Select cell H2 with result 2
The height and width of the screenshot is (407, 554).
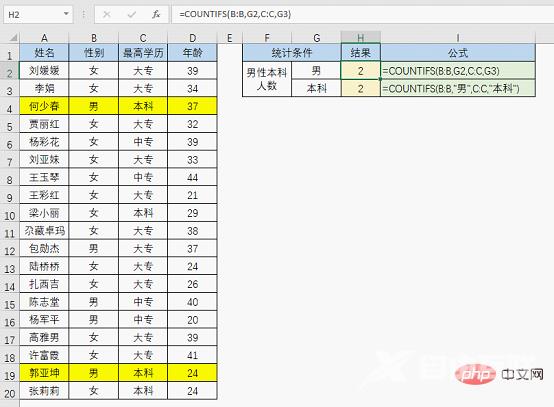click(x=360, y=71)
